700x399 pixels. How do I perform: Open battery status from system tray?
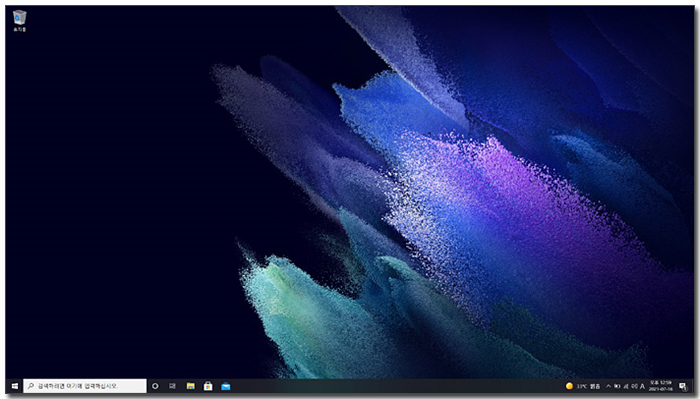click(617, 386)
